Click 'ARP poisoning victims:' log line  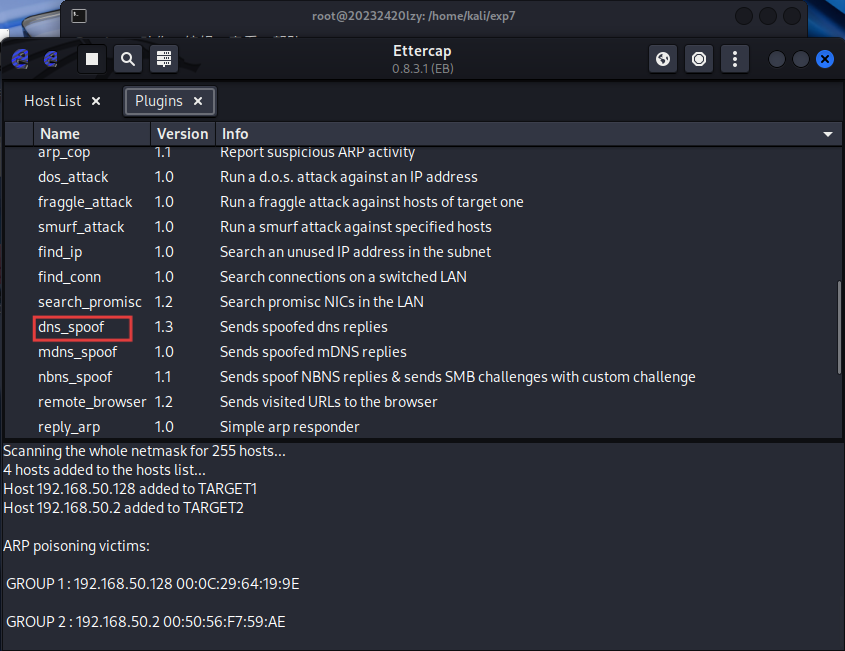pyautogui.click(x=77, y=546)
